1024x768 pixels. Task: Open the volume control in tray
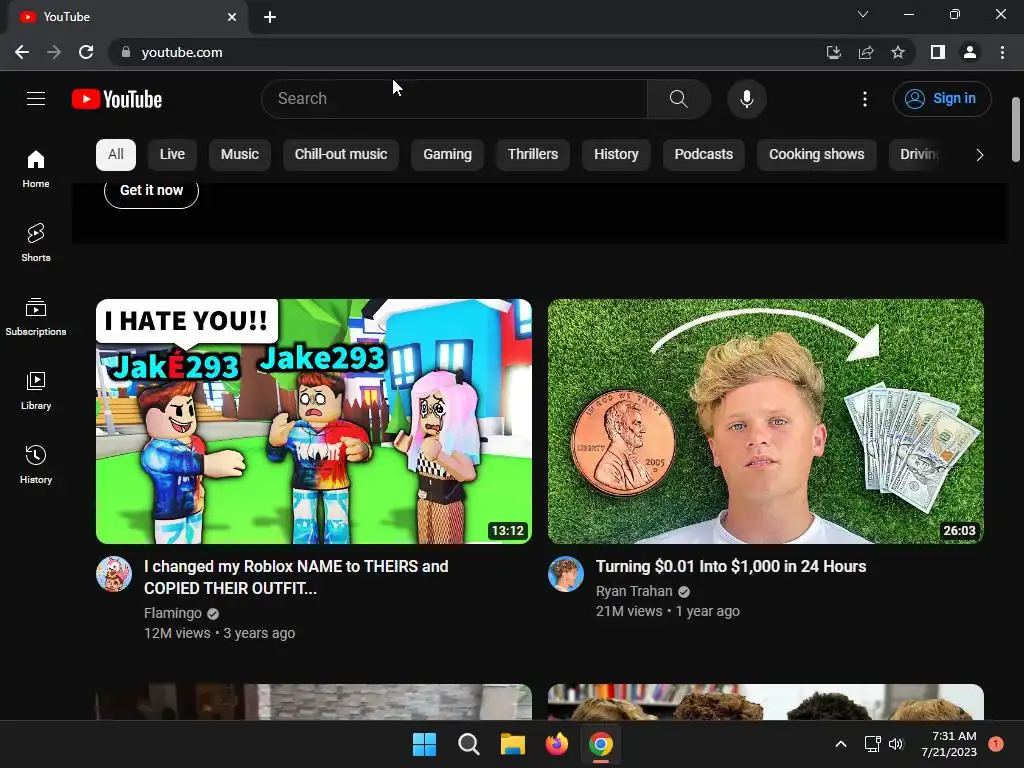pyautogui.click(x=896, y=744)
